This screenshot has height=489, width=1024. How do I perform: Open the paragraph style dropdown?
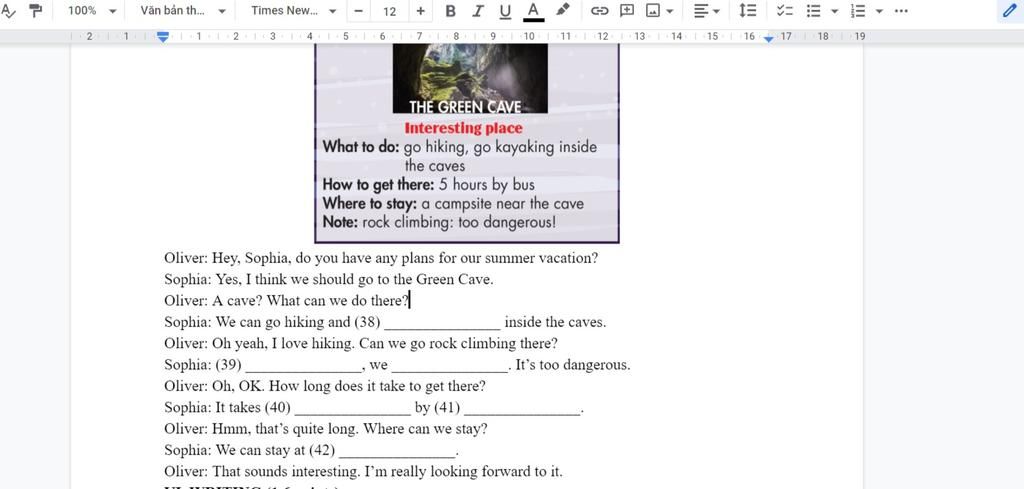[184, 11]
